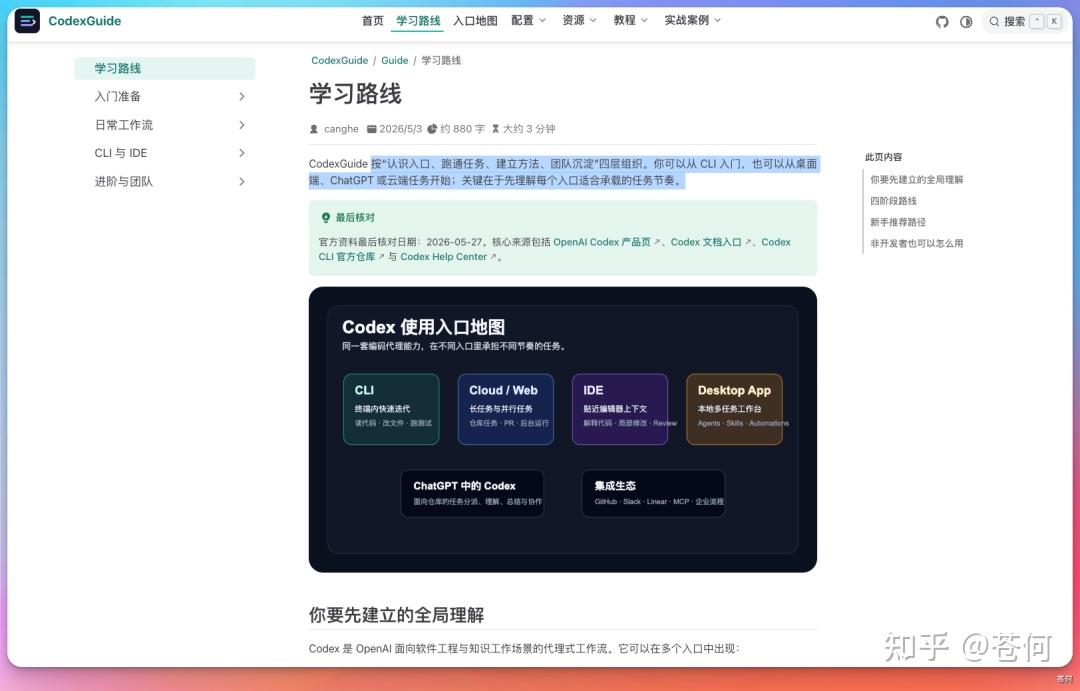The width and height of the screenshot is (1080, 691).
Task: Click the ChatGPT 中的 Codex card
Action: 472,493
